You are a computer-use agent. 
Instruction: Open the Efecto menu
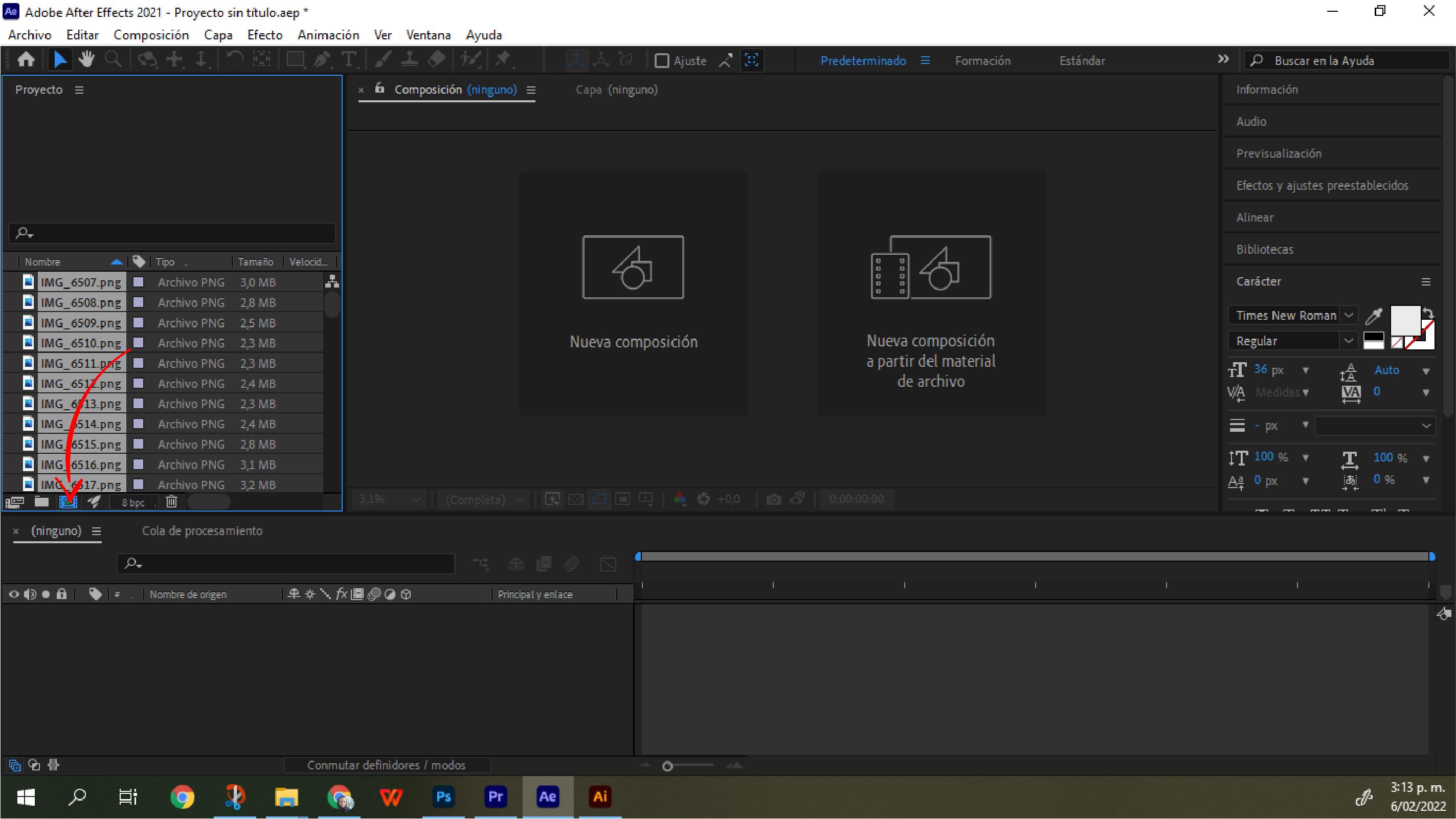[264, 35]
